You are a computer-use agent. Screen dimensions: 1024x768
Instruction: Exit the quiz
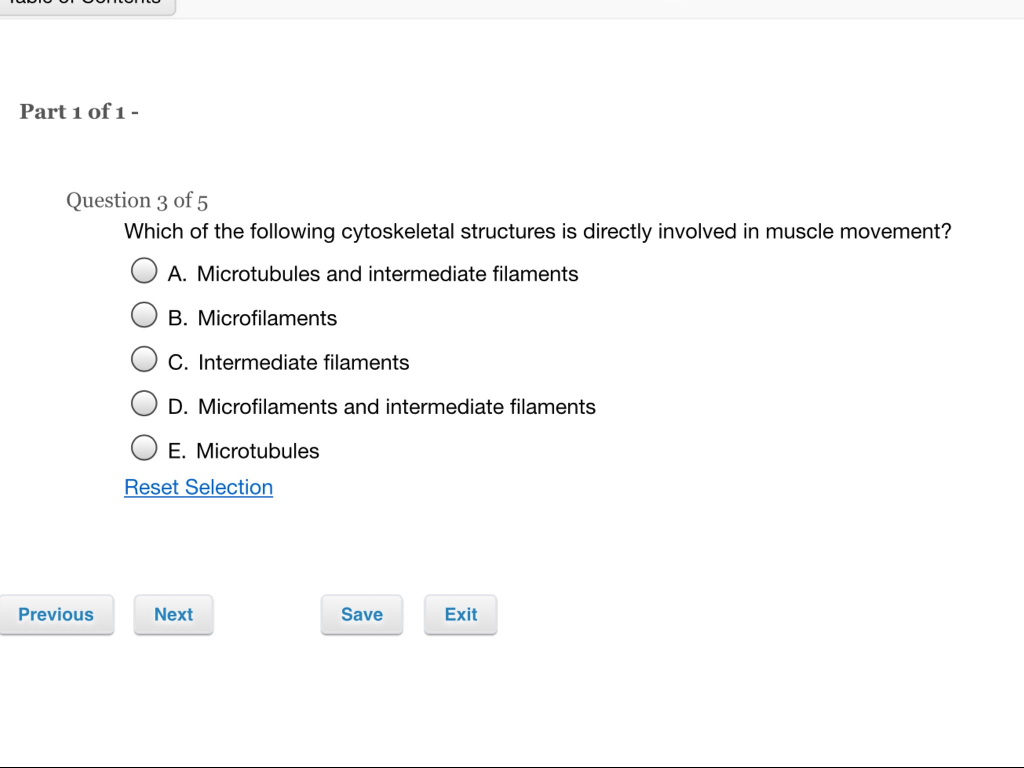tap(460, 614)
